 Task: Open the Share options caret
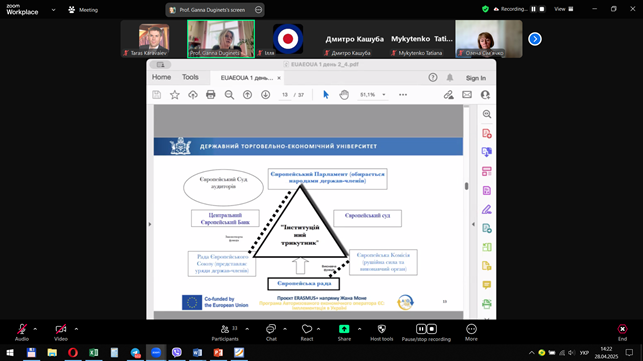360,329
